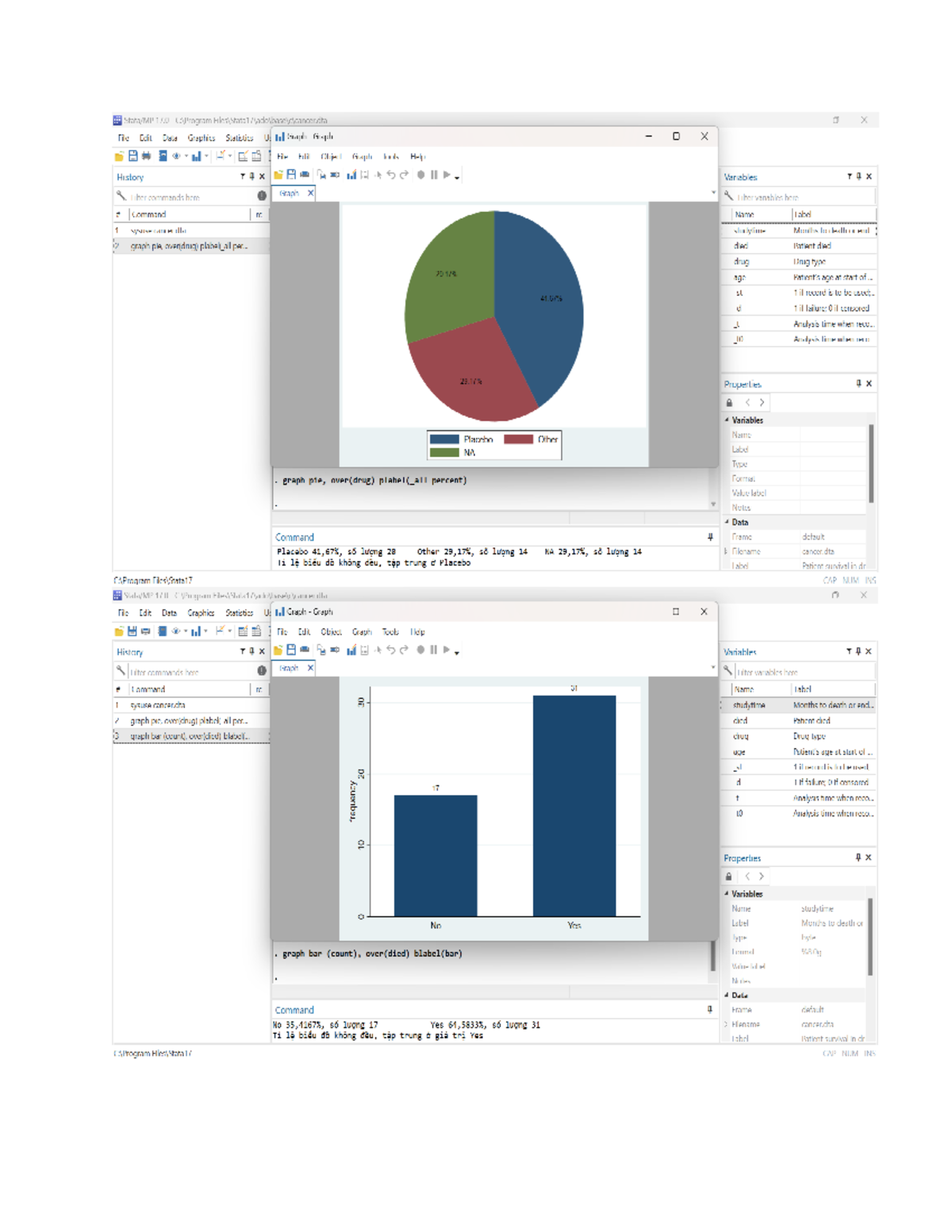Select 'graph bar (count), over(died)' history command

190,736
